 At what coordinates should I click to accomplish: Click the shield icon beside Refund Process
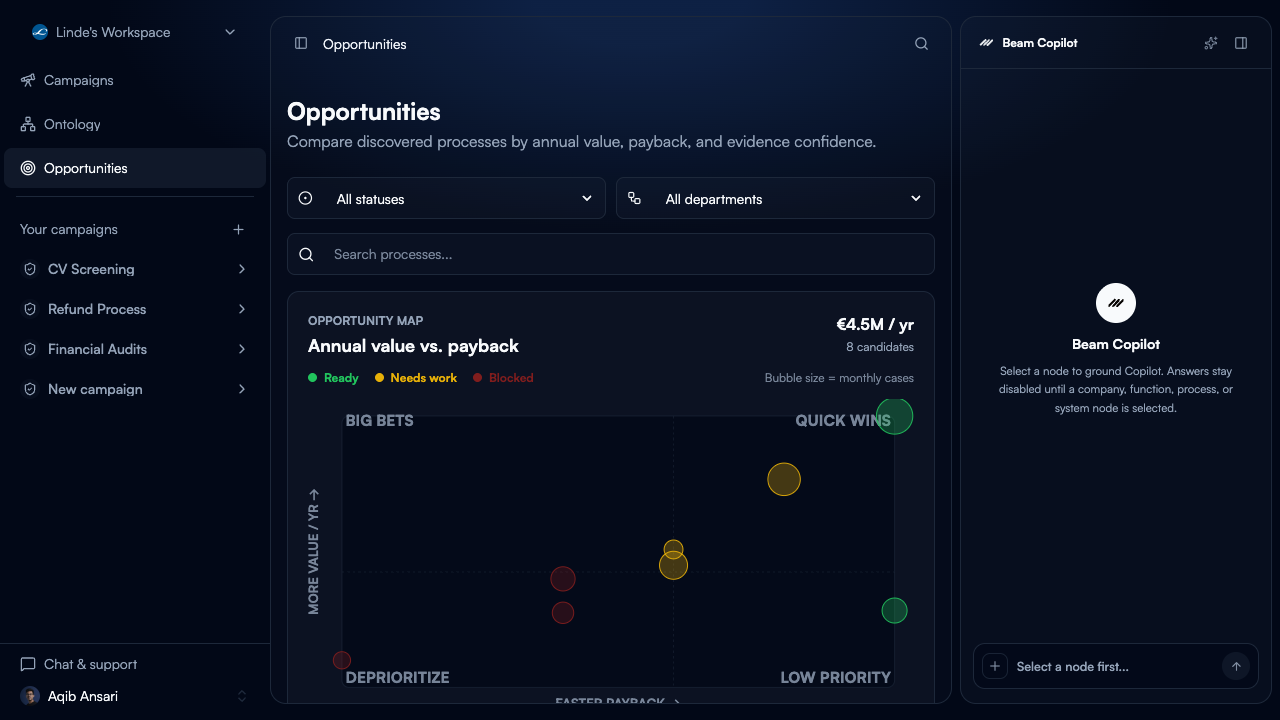click(x=30, y=309)
